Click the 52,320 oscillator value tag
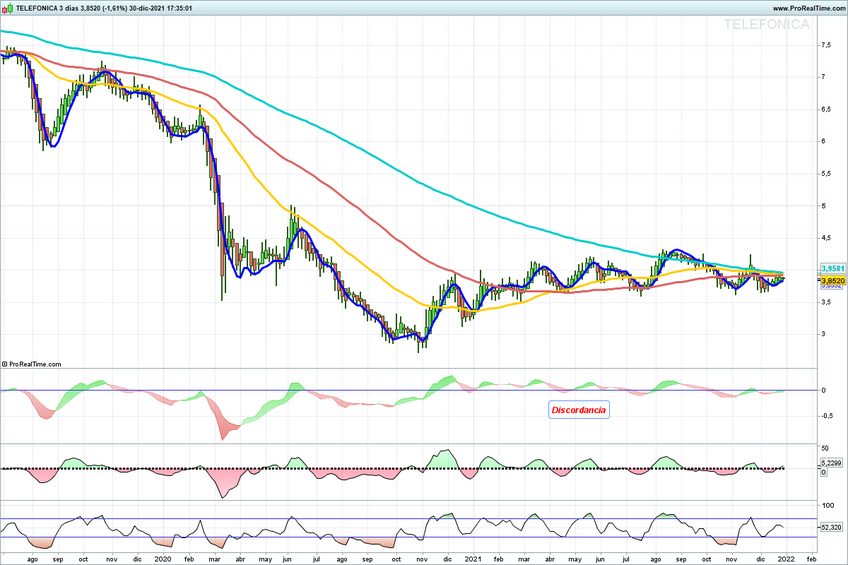 [831, 527]
